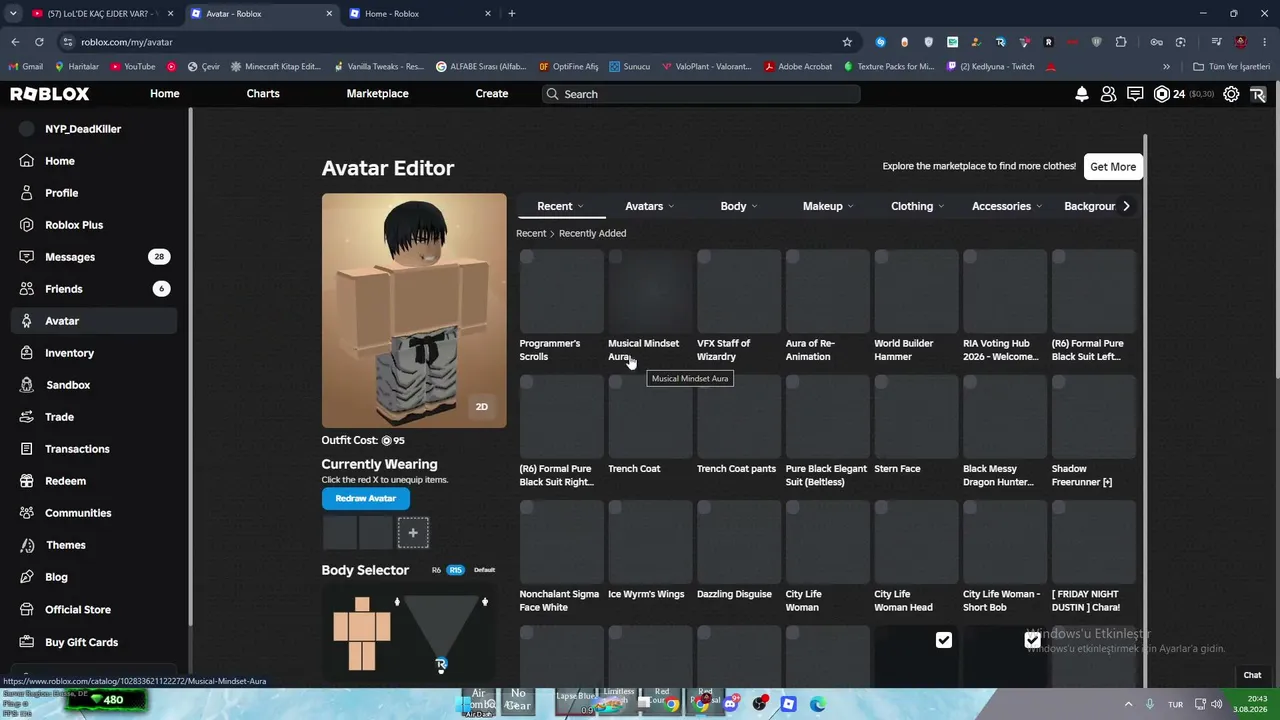This screenshot has height=720, width=1280.
Task: Open the Chrome tab search dropdown
Action: 13,14
